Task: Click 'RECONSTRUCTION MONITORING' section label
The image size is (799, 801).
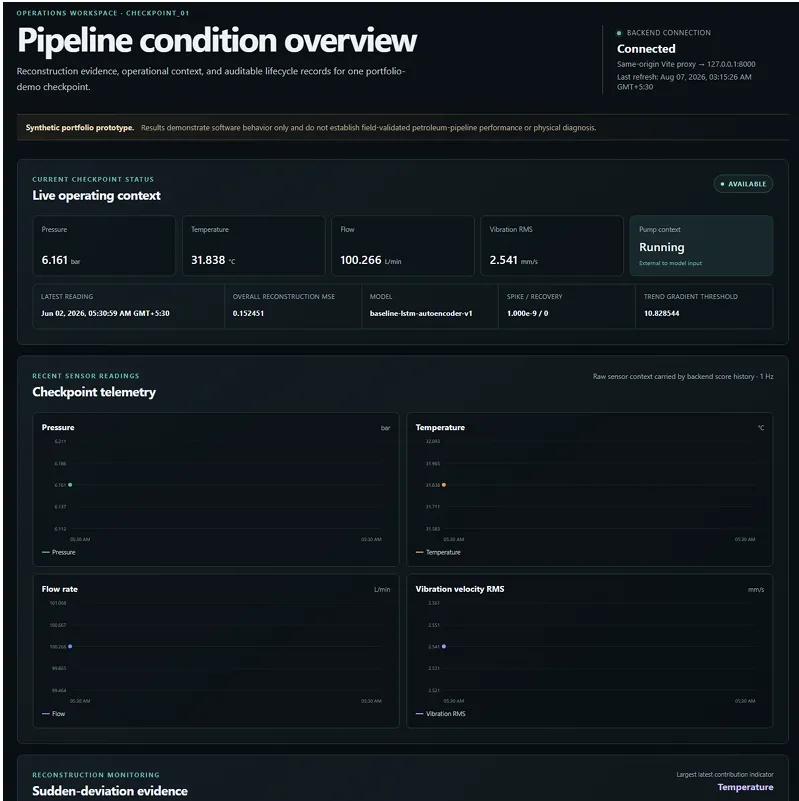Action: tap(96, 775)
